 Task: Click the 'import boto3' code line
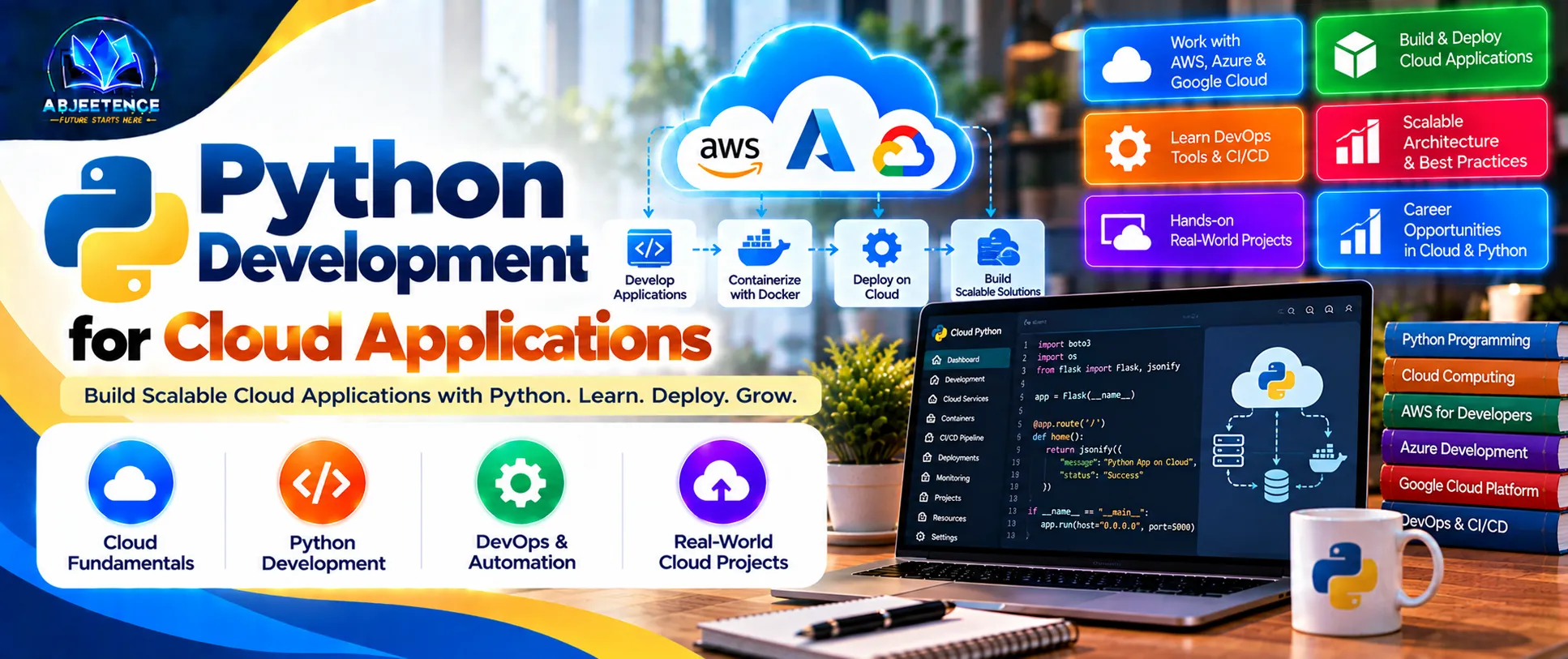pos(1064,344)
